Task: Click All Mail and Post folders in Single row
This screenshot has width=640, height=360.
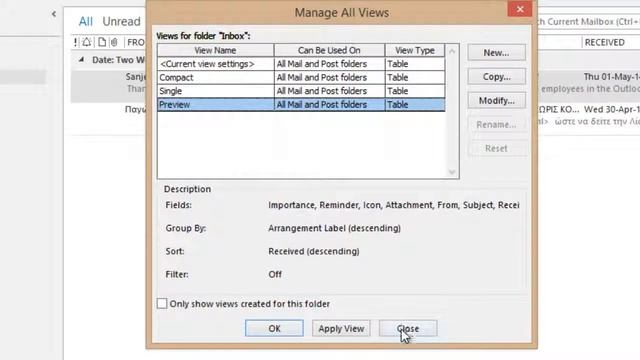Action: [x=329, y=91]
